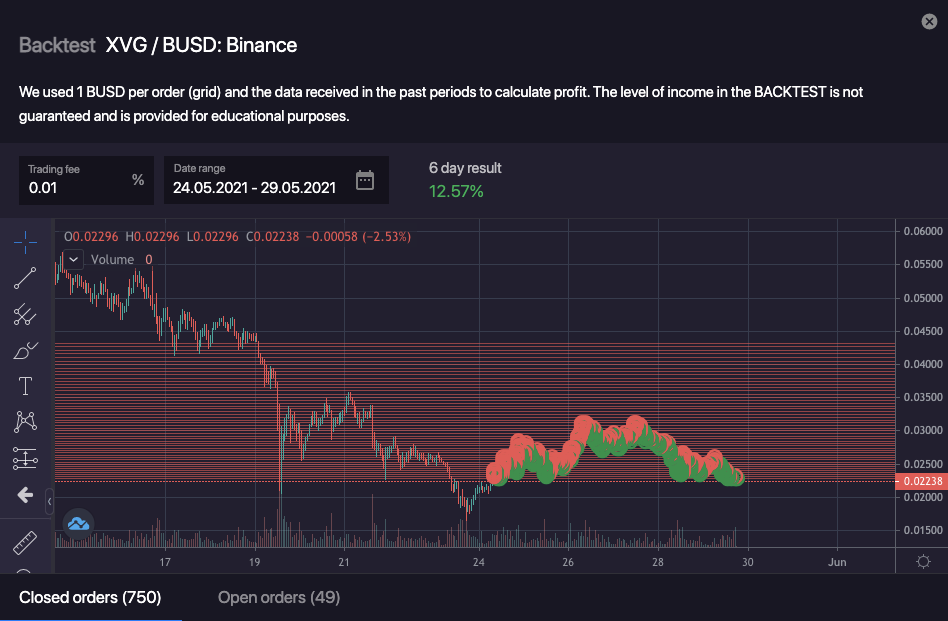Open the date range calendar picker
The height and width of the screenshot is (621, 948).
coord(365,180)
